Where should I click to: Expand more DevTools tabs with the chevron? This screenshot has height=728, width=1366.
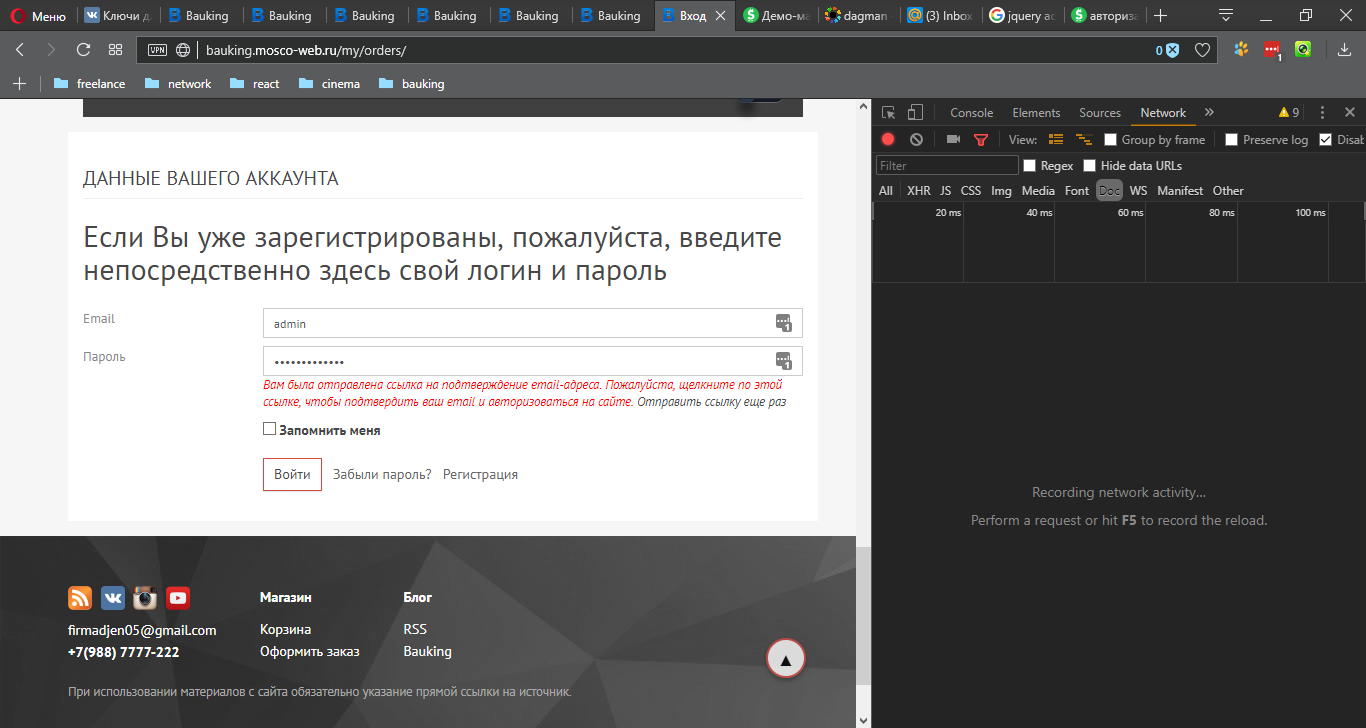1209,113
